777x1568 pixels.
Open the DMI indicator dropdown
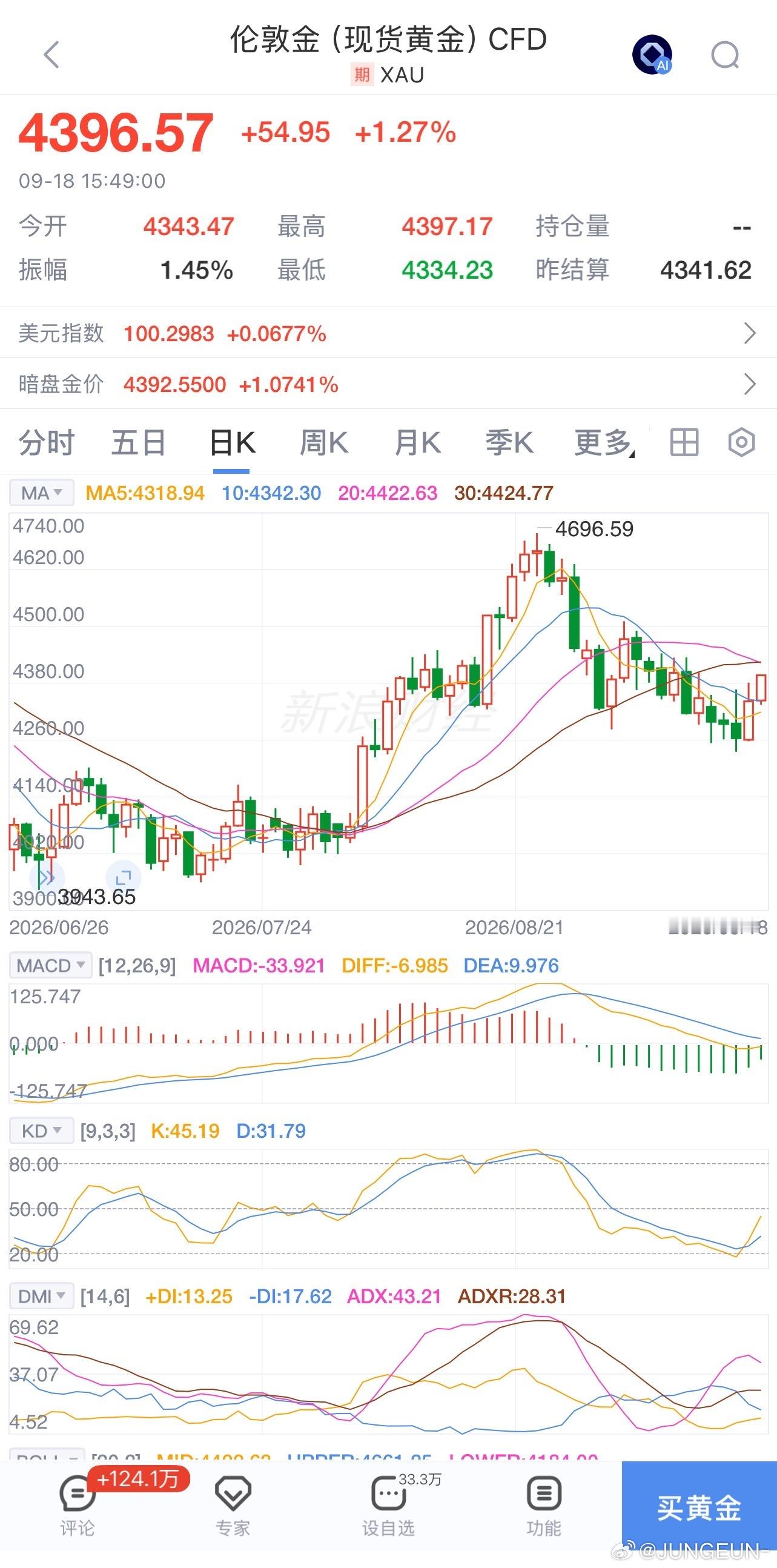click(x=41, y=1297)
